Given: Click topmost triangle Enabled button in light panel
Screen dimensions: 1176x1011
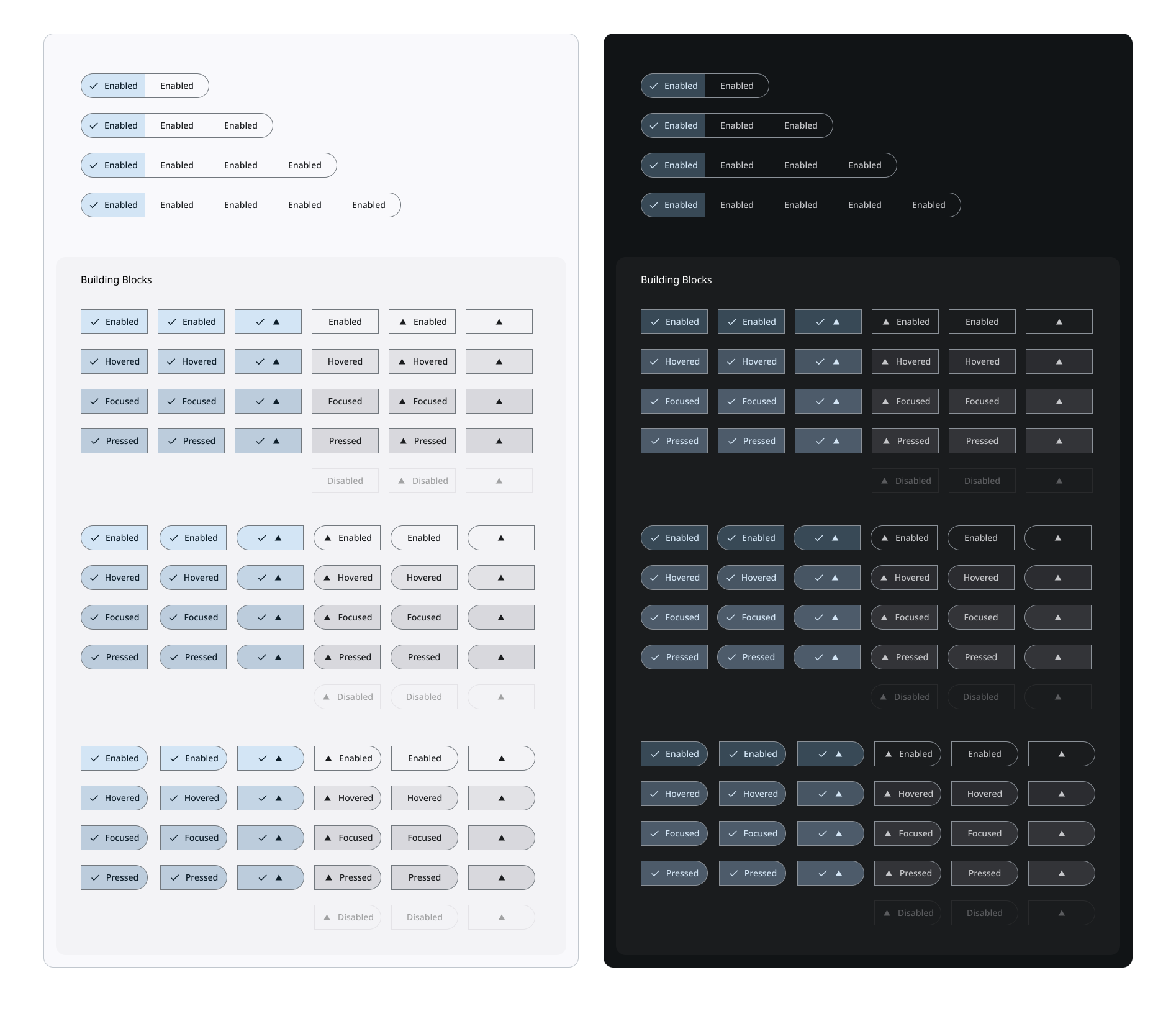Looking at the screenshot, I should [422, 322].
